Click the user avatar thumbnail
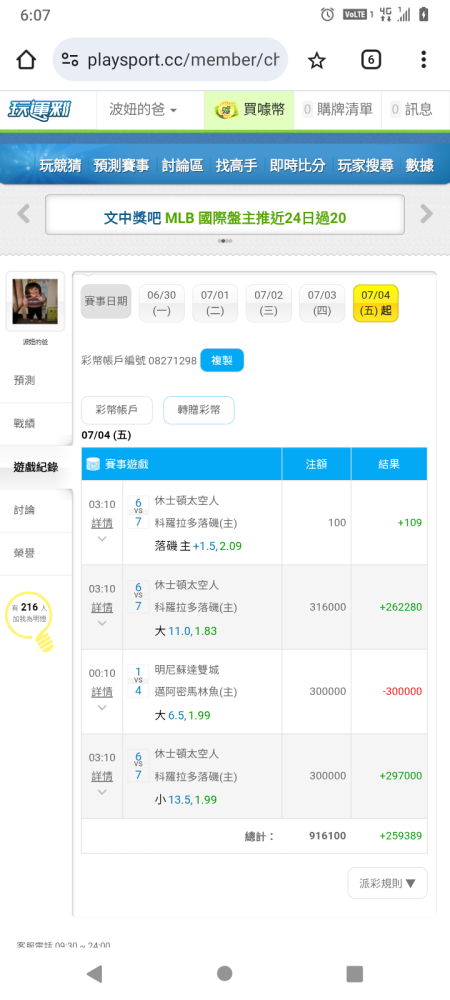The image size is (450, 1000). (x=35, y=301)
